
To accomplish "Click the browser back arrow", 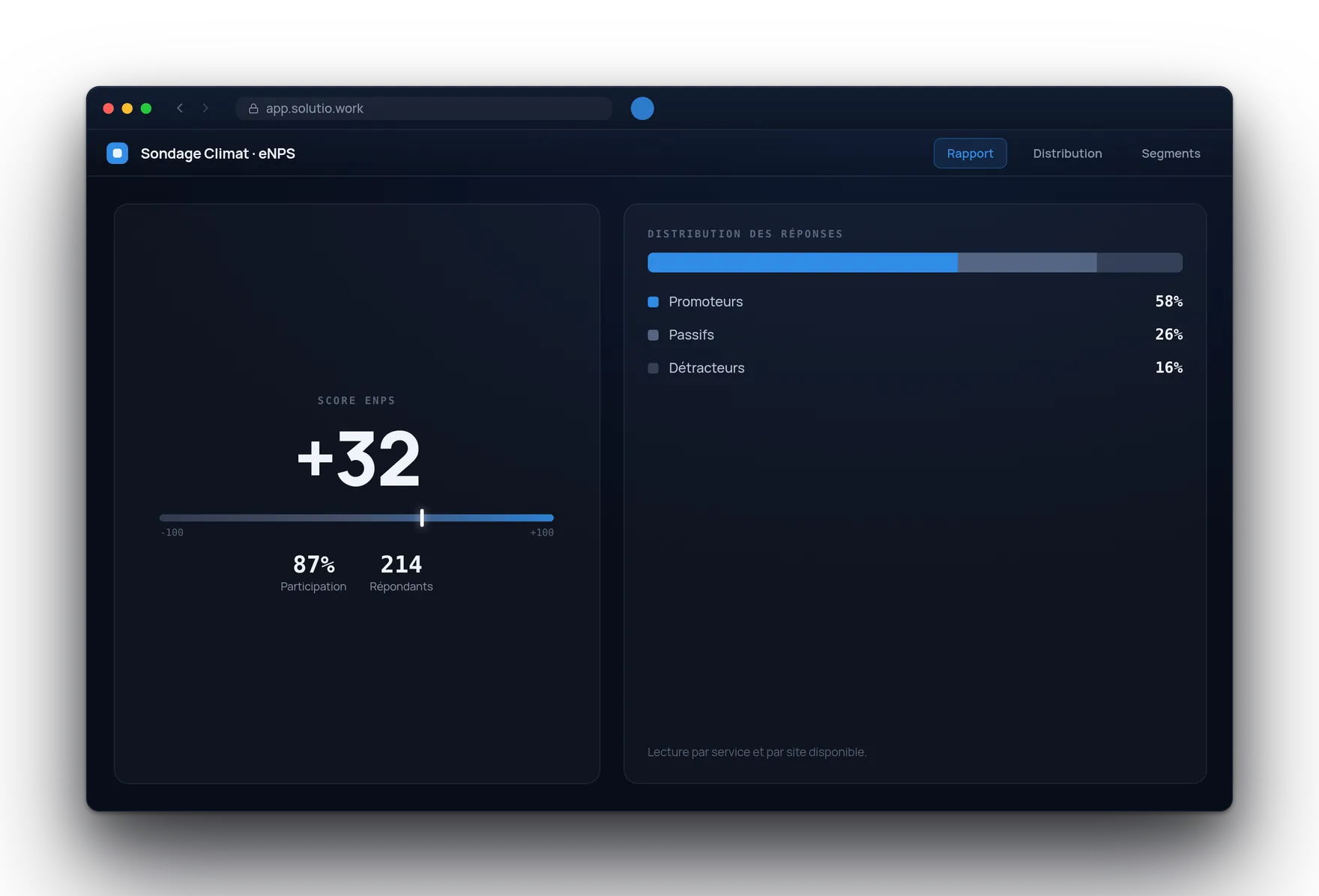I will click(x=180, y=108).
